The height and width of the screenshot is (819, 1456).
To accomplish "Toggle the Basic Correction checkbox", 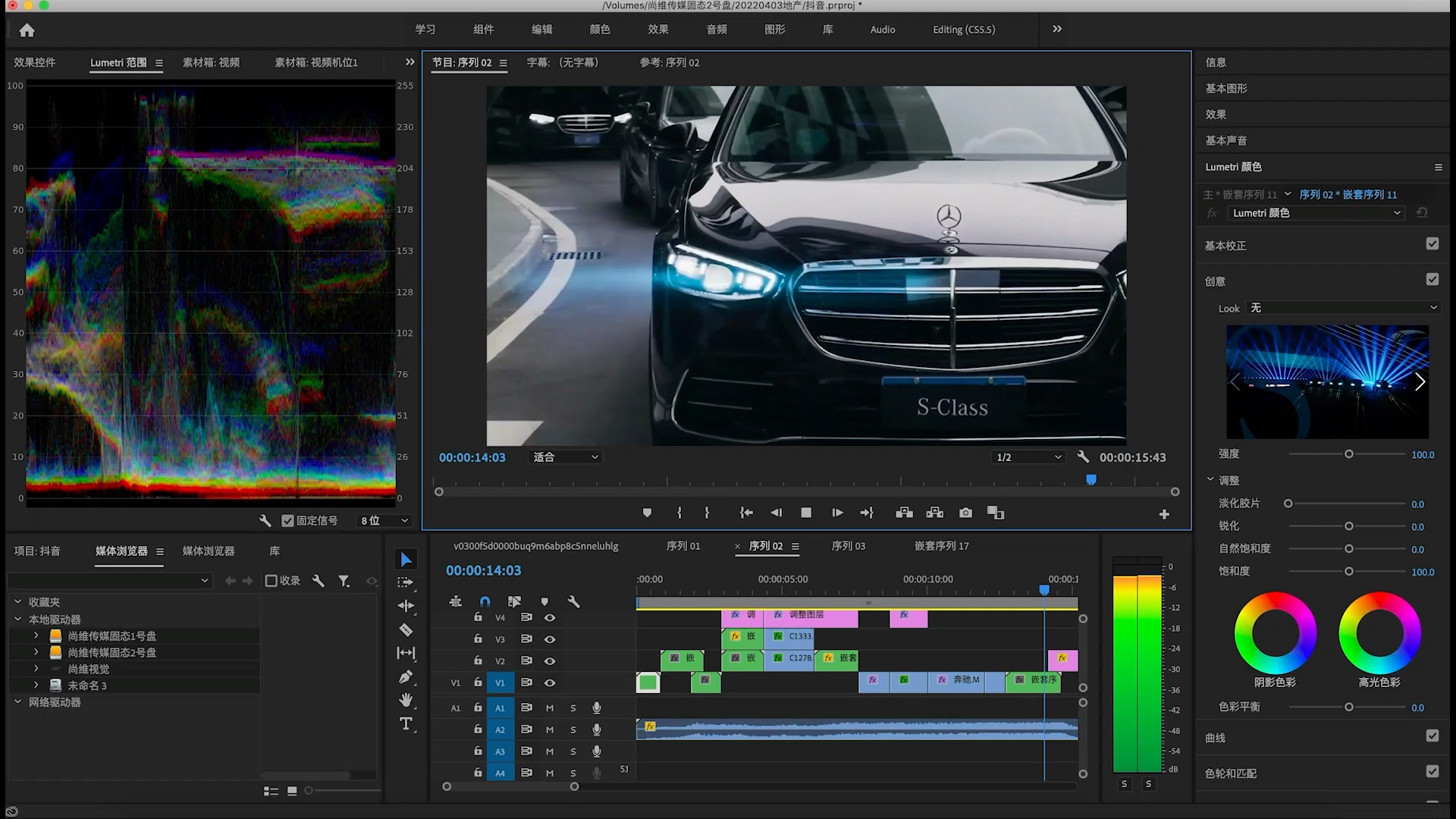I will click(x=1432, y=243).
